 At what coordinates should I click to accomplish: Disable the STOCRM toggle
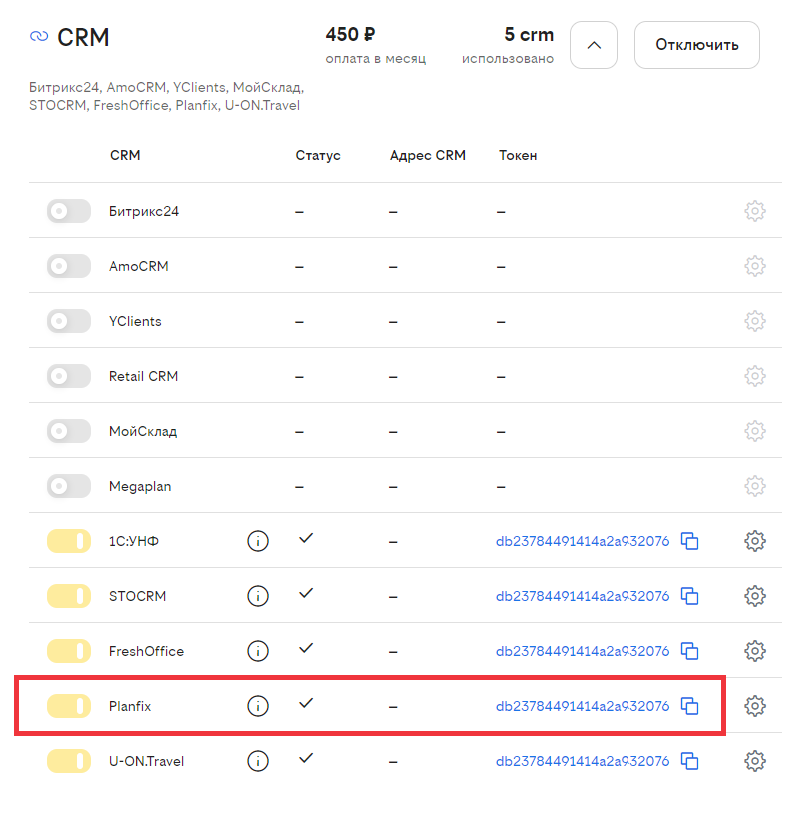click(x=68, y=596)
